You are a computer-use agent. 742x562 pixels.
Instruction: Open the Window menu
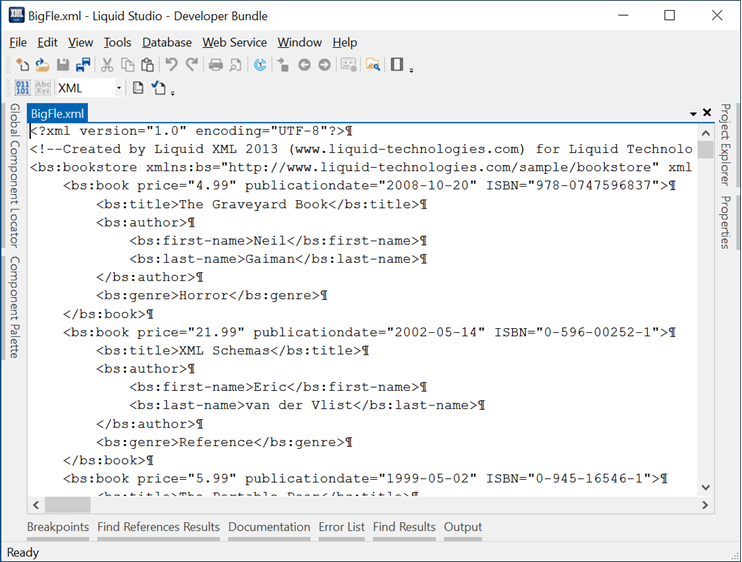[300, 43]
